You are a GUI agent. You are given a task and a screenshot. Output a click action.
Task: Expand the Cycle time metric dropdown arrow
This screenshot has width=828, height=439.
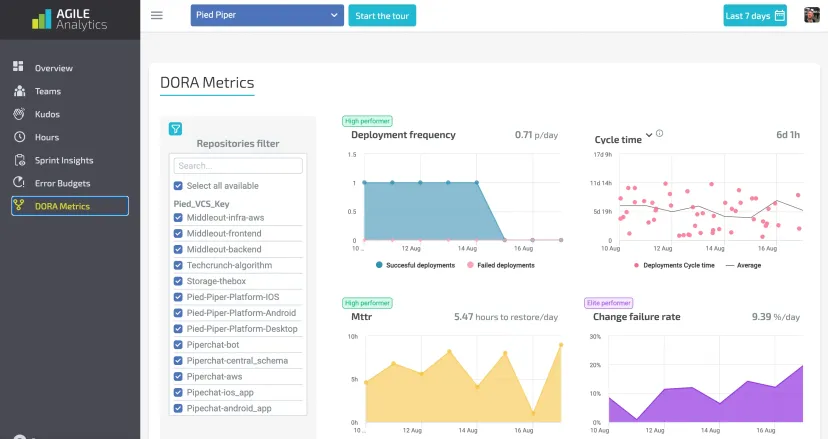pos(649,135)
